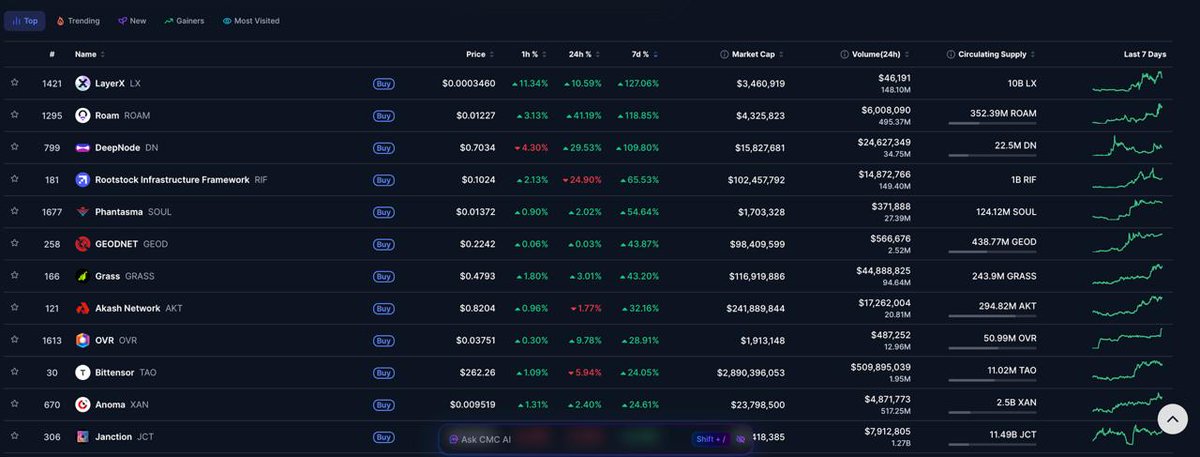The width and height of the screenshot is (1200, 457).
Task: Click the Phantasma SOUL logo
Action: (x=83, y=211)
